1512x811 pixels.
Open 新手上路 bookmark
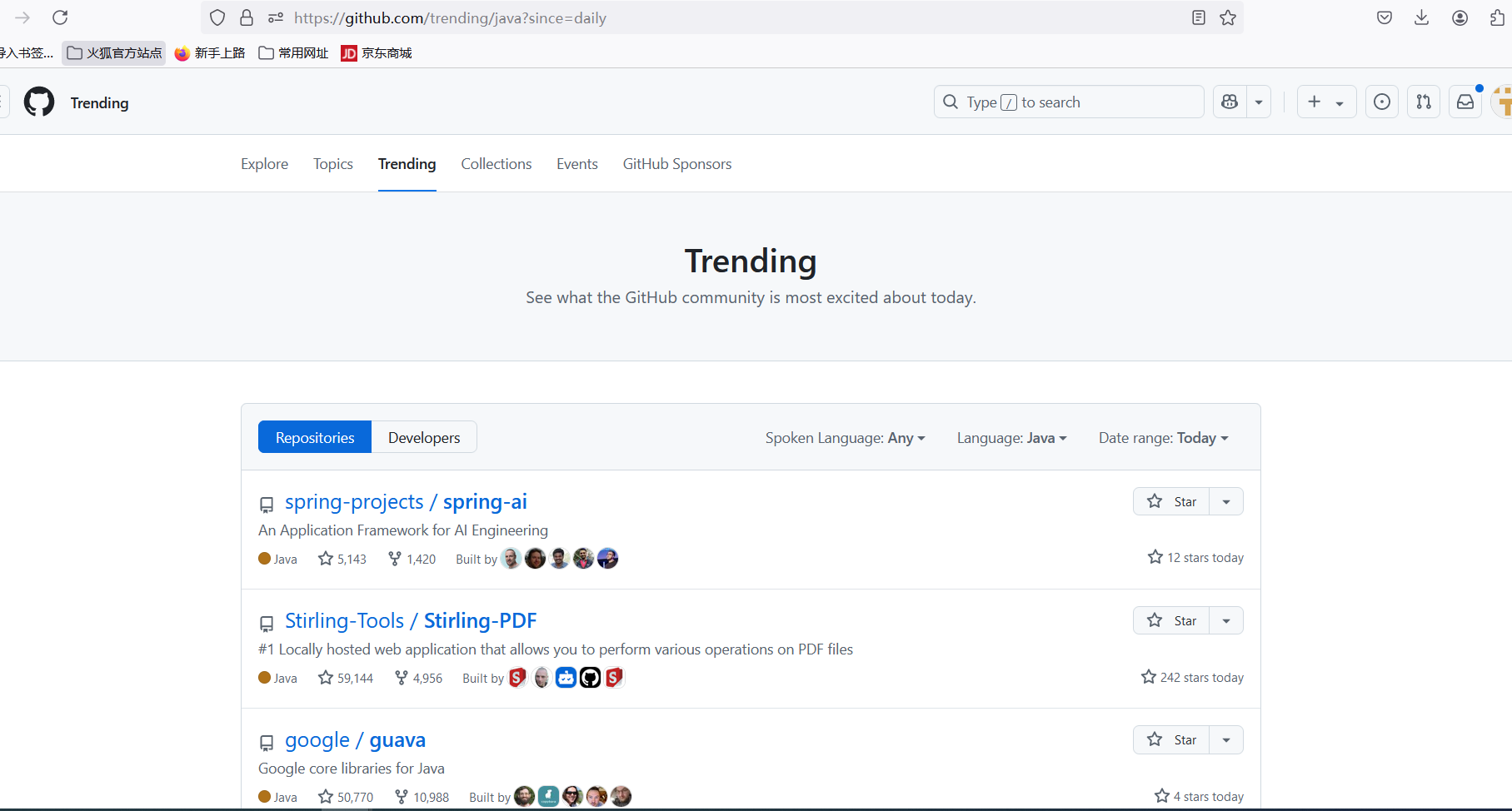click(210, 52)
